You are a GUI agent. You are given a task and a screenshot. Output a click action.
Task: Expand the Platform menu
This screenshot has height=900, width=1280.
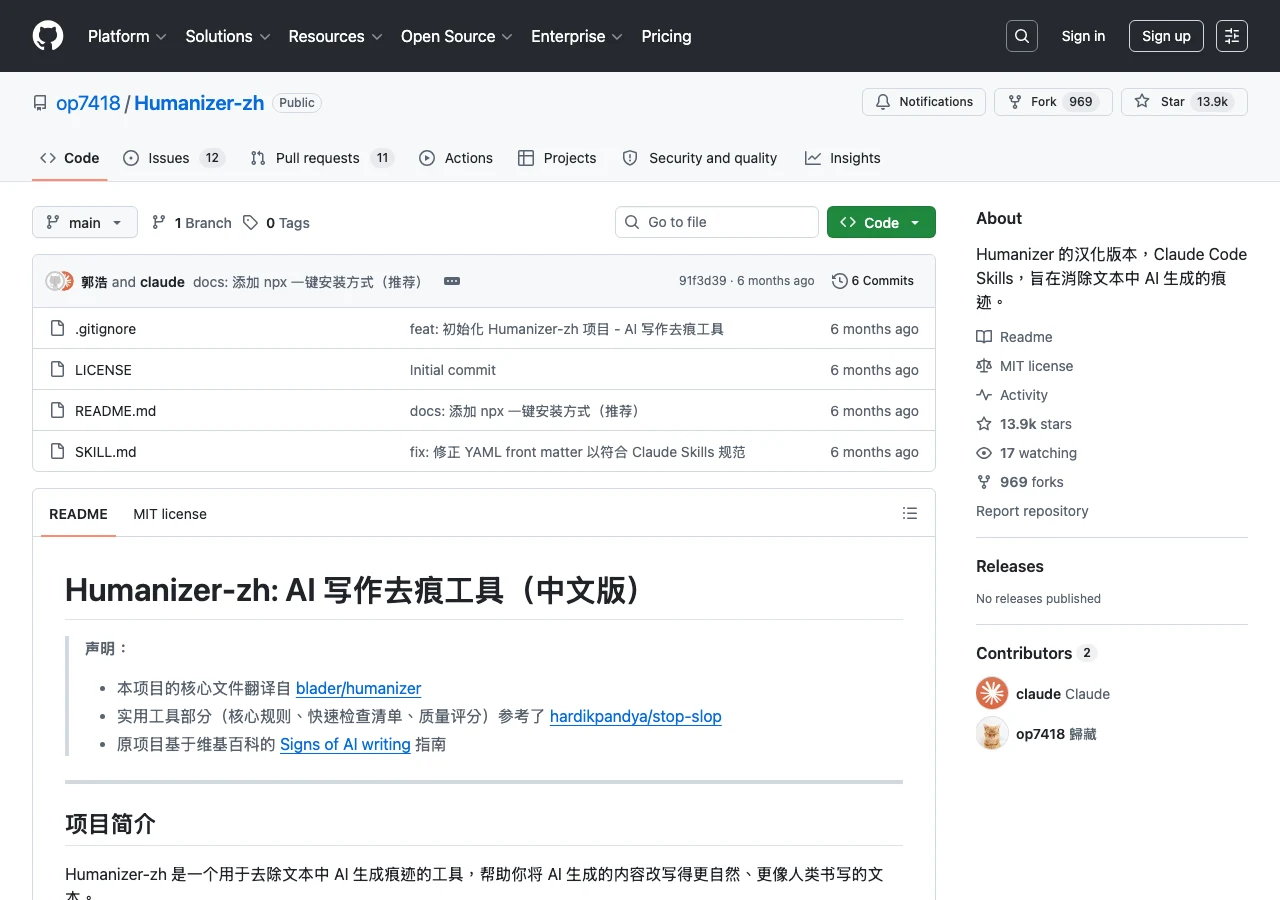126,36
